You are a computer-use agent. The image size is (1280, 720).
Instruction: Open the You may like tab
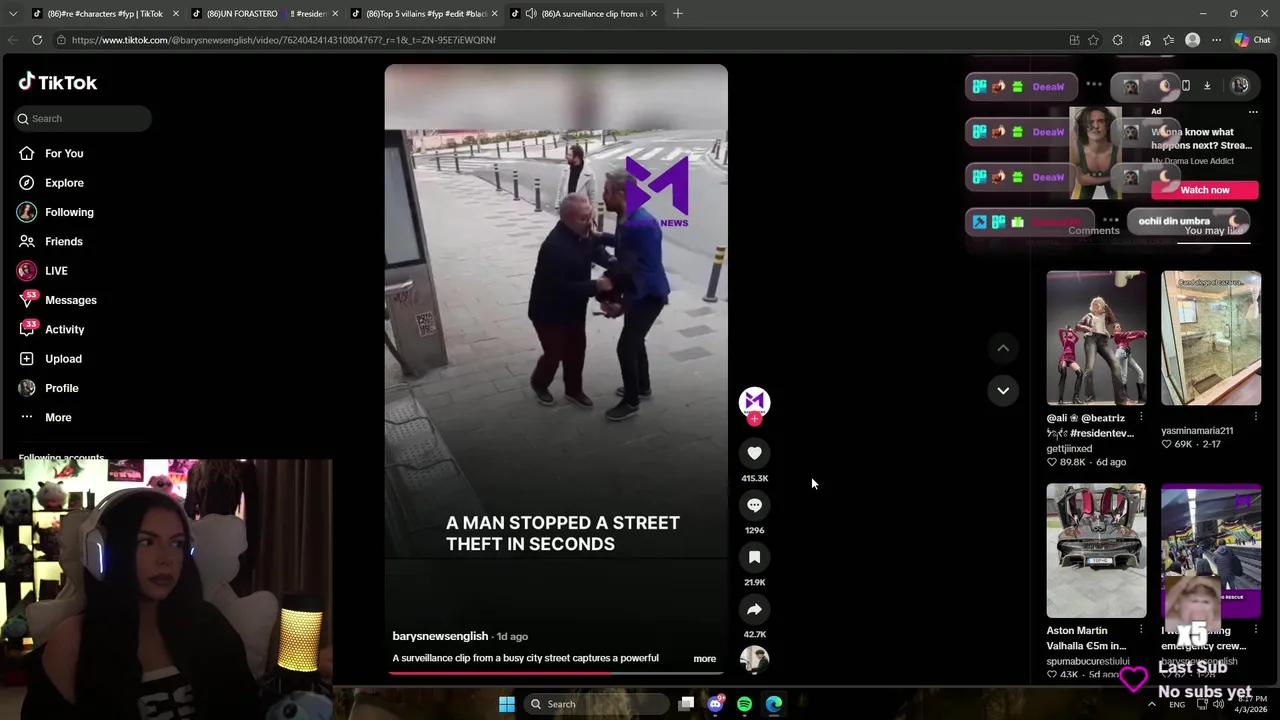1213,231
